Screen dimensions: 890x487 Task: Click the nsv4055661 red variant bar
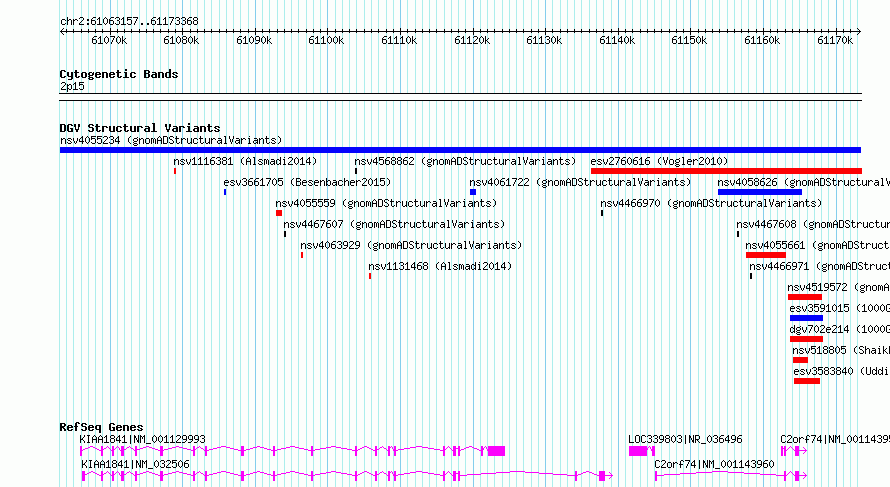click(x=766, y=255)
